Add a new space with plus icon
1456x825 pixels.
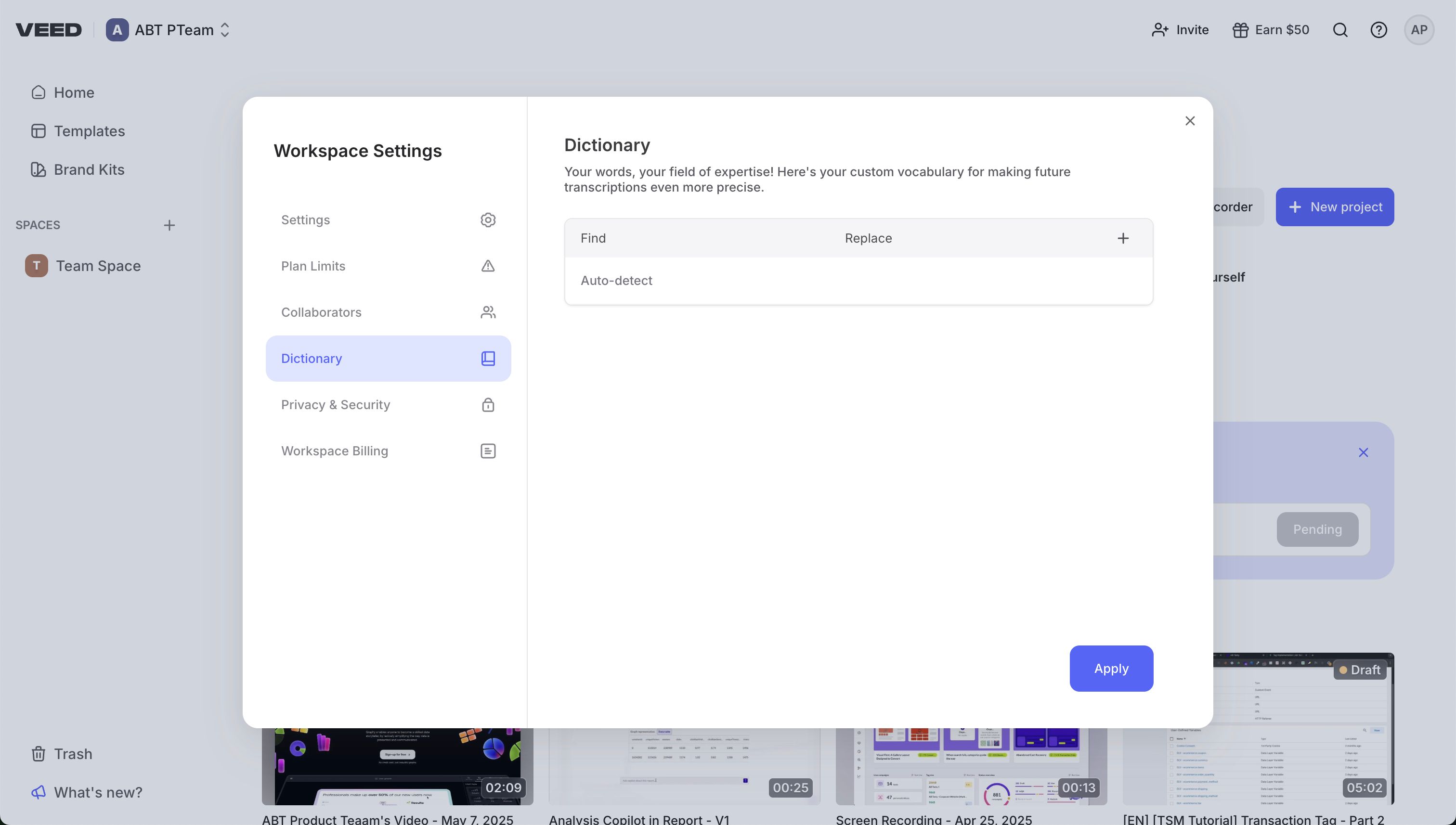point(169,226)
